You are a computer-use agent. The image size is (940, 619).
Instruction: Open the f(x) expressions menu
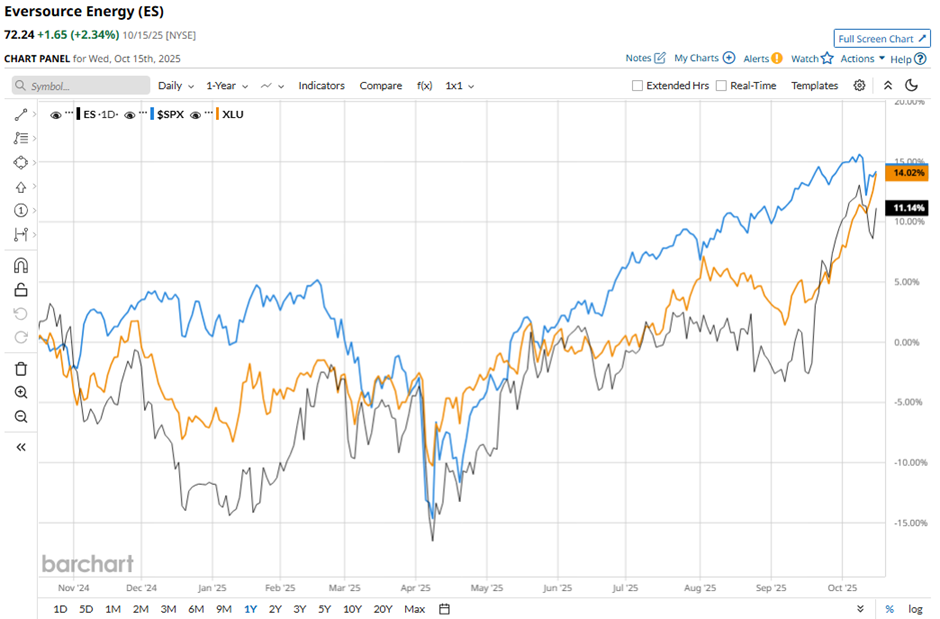tap(424, 86)
